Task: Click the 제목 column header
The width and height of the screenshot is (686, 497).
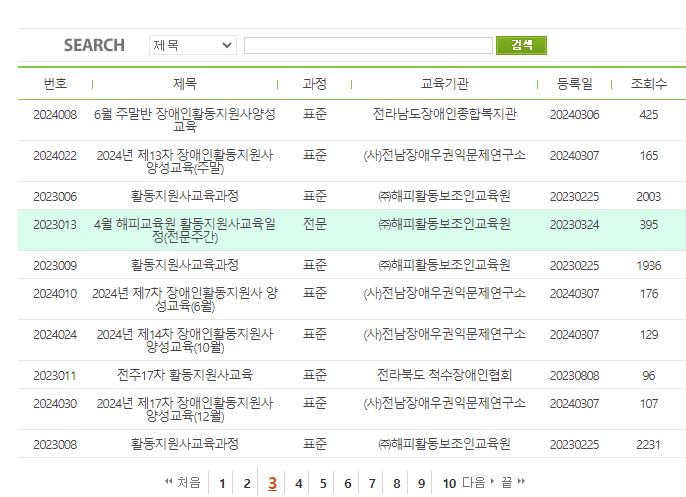Action: [x=185, y=84]
